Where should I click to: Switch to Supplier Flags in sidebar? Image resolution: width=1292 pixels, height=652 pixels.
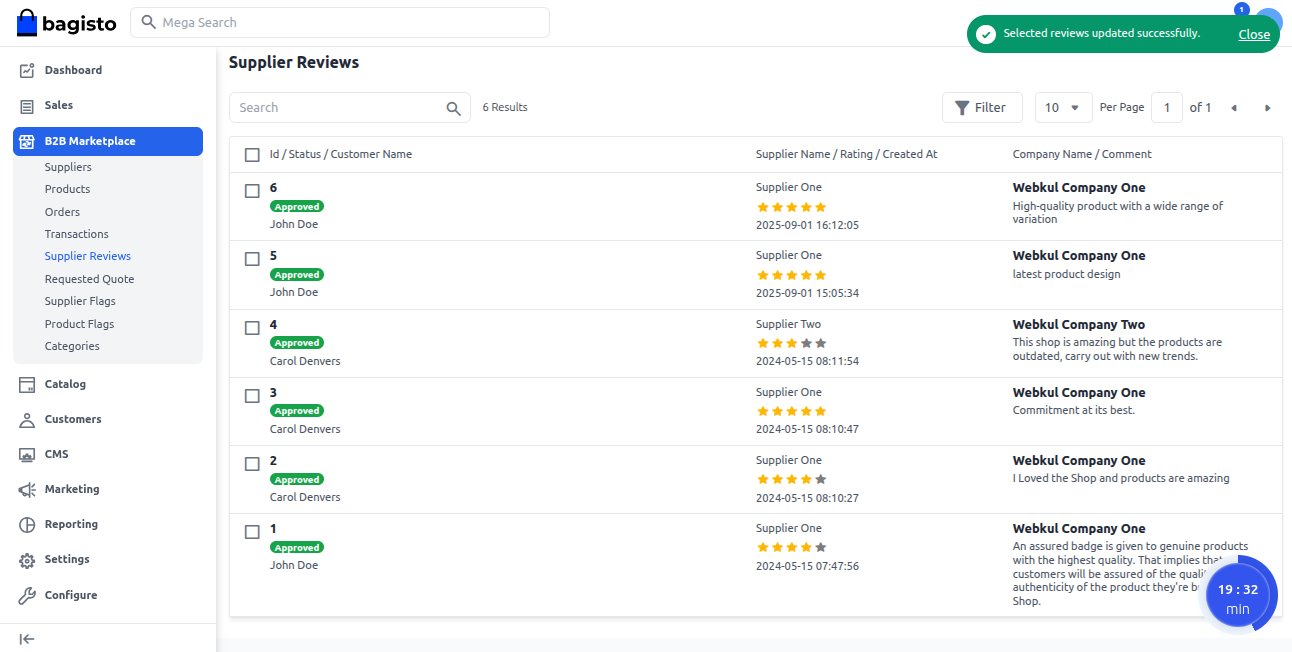80,300
